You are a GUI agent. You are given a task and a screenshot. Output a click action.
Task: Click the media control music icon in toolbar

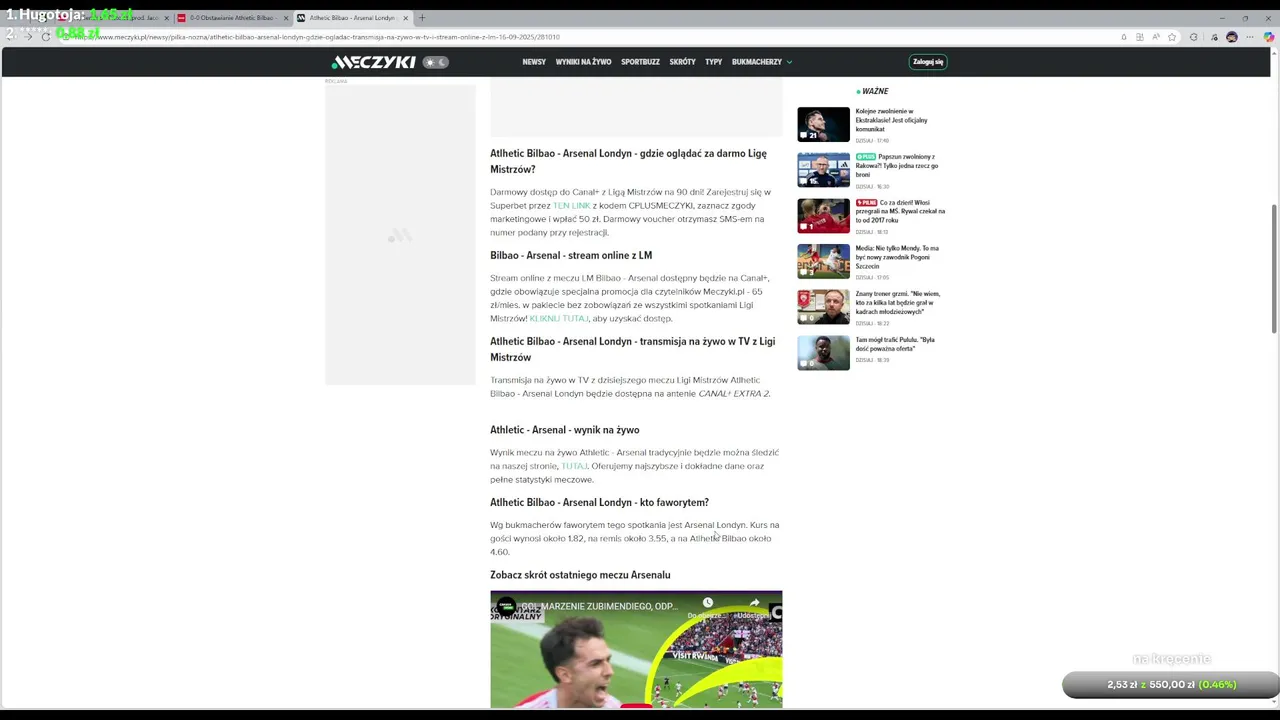pyautogui.click(x=1212, y=37)
